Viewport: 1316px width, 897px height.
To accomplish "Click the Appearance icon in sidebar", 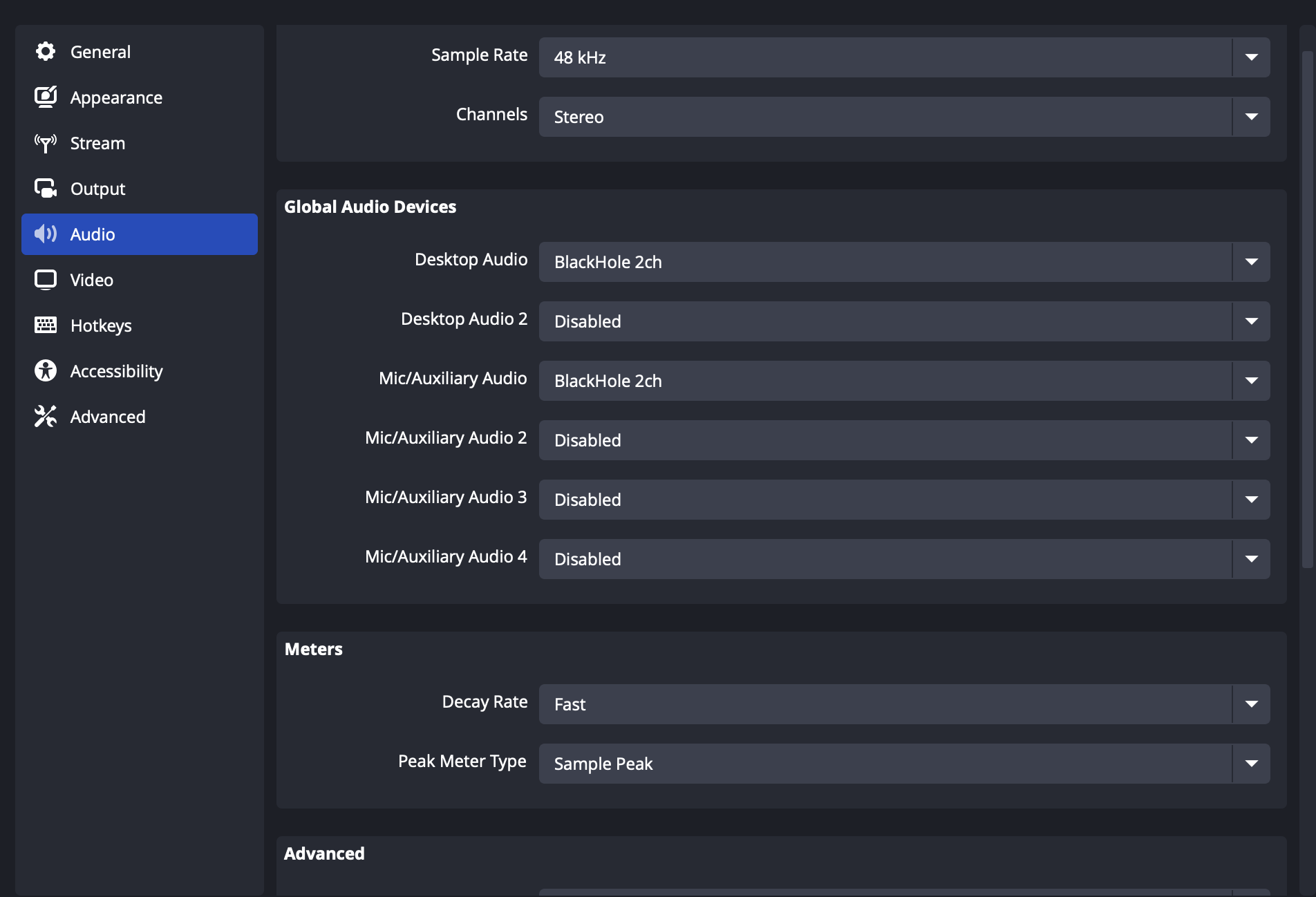I will click(x=46, y=97).
